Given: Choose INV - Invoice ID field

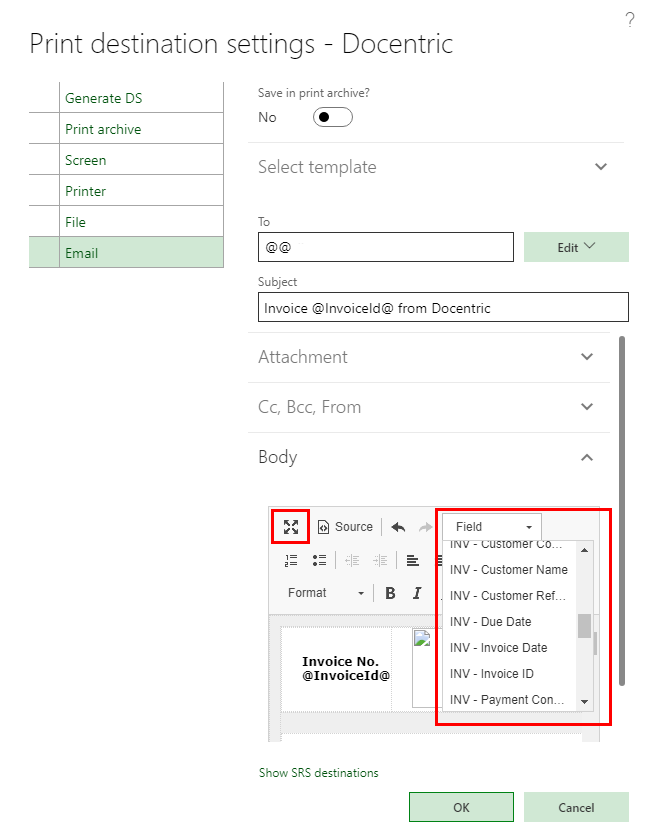Looking at the screenshot, I should [x=510, y=674].
